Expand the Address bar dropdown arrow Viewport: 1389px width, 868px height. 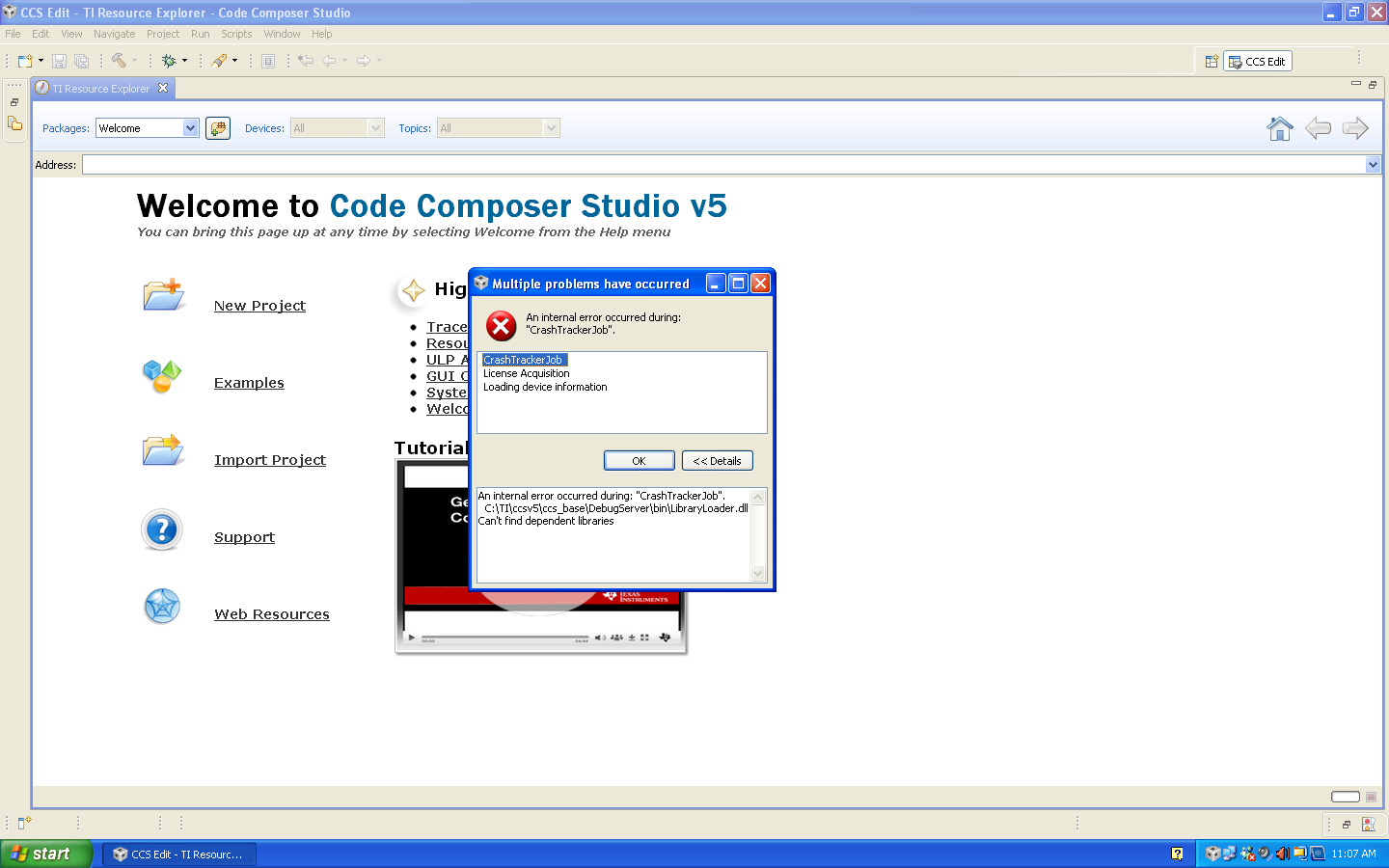(1373, 165)
